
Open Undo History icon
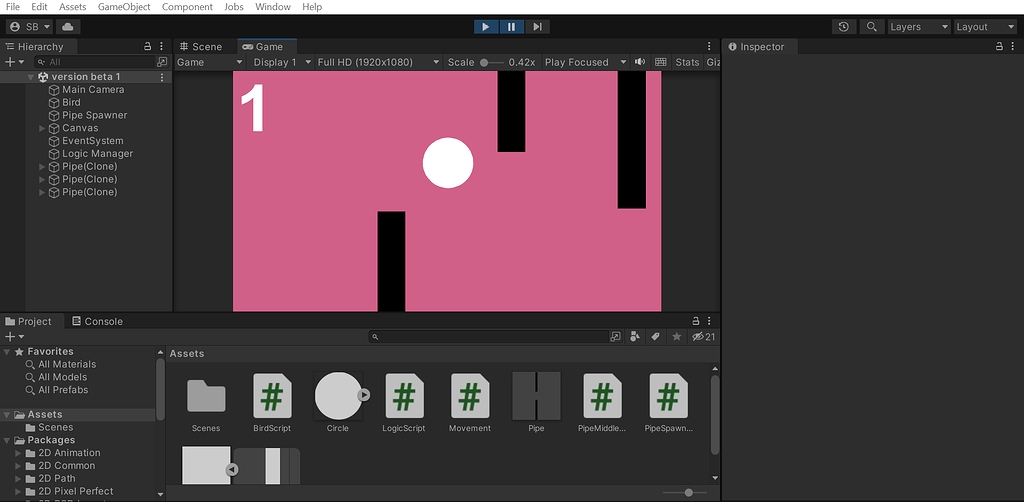click(845, 27)
